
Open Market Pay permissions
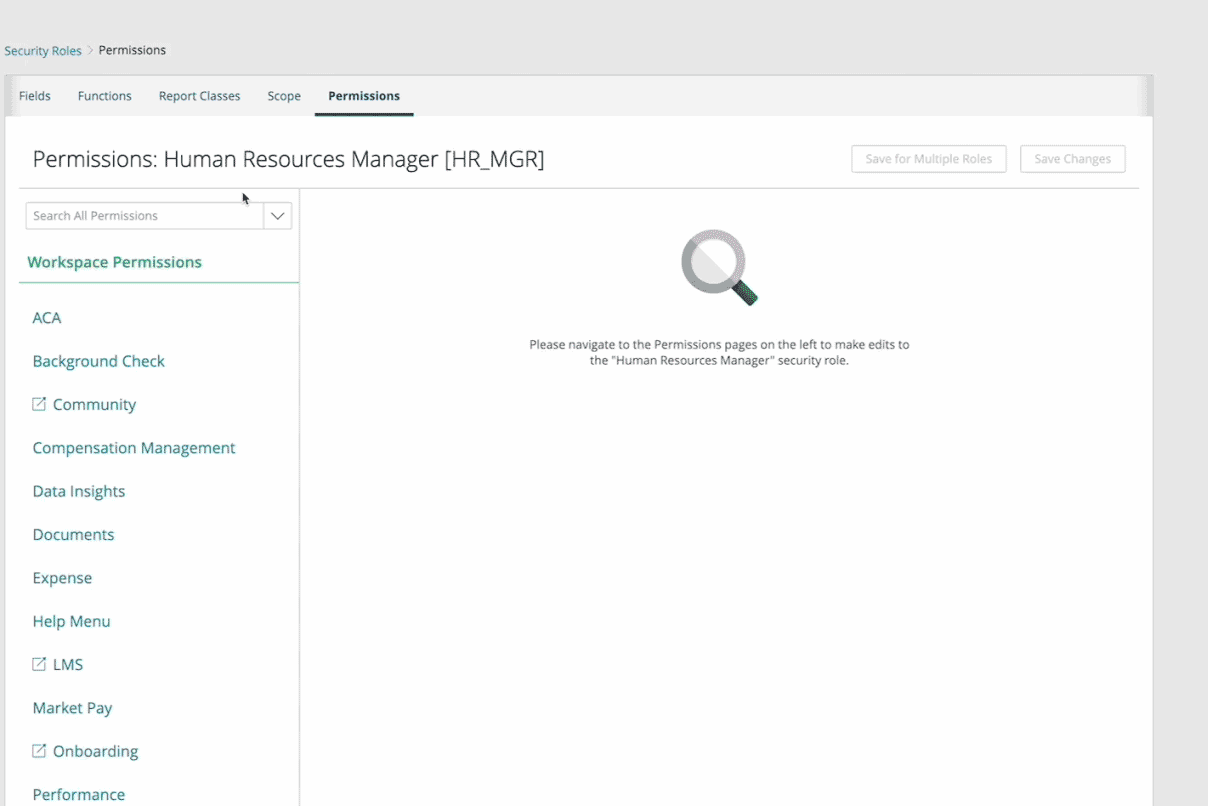(x=72, y=708)
